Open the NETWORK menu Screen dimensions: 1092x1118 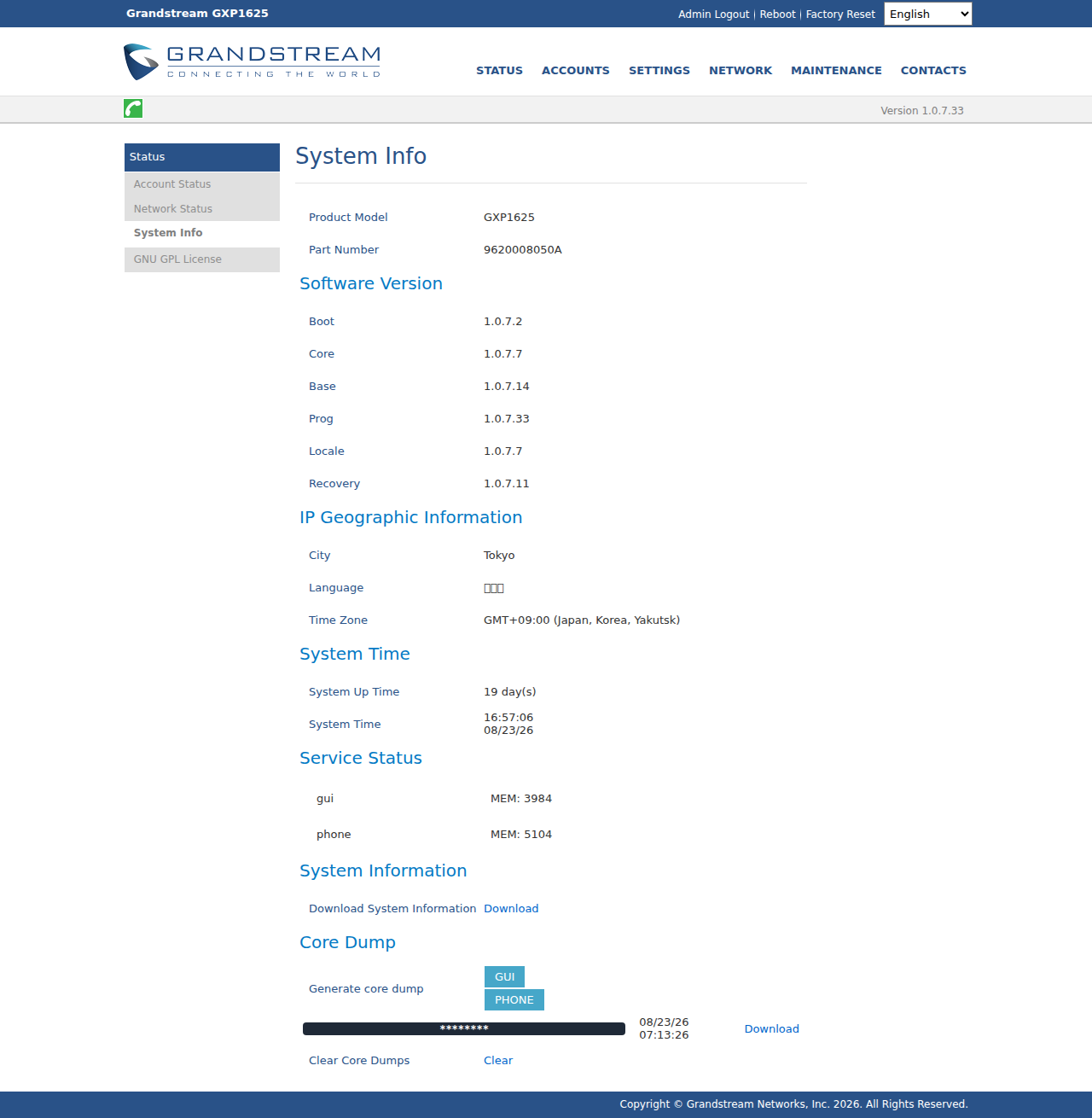click(x=741, y=71)
